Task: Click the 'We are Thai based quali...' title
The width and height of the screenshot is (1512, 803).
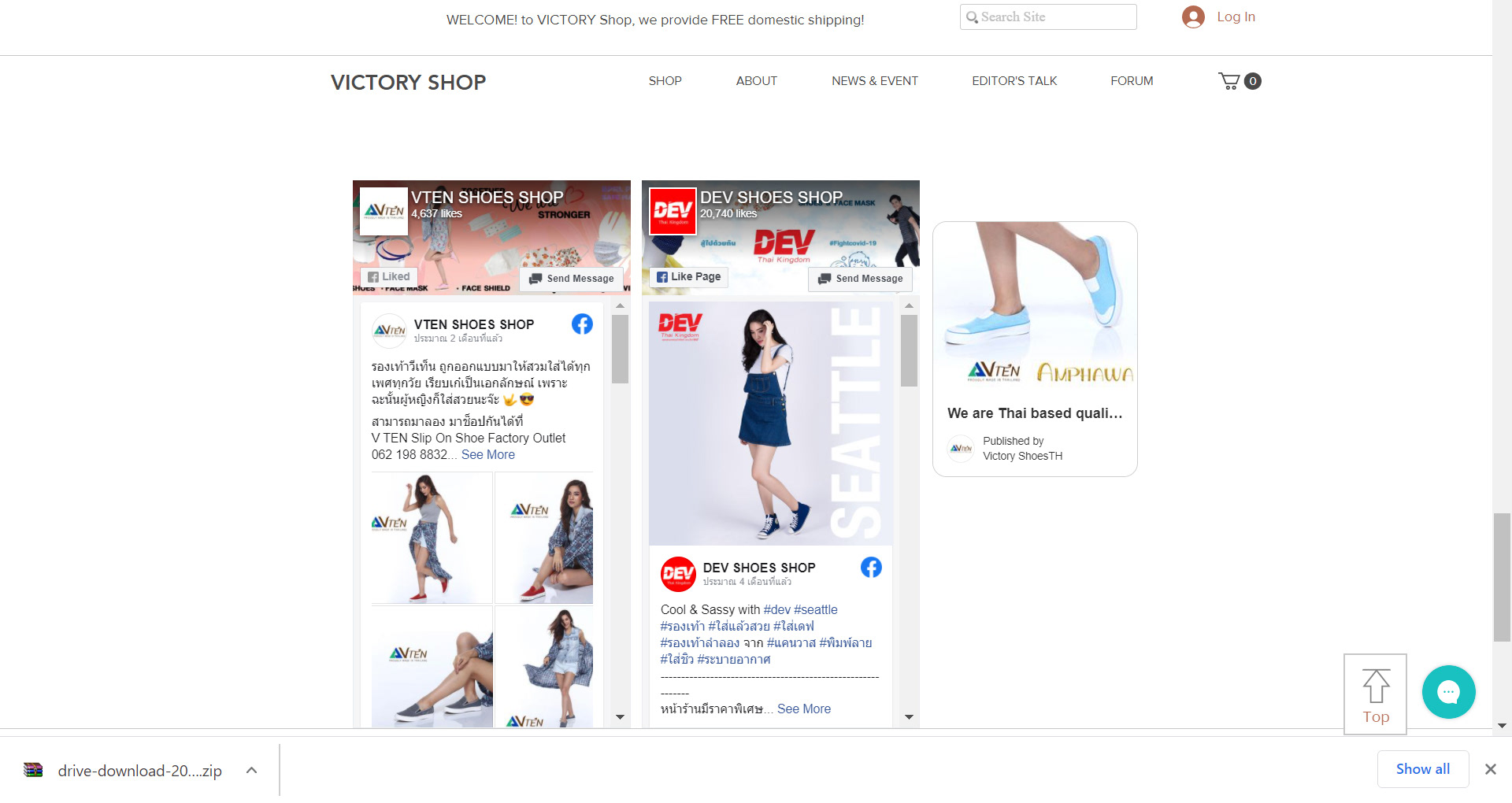Action: coord(1035,413)
